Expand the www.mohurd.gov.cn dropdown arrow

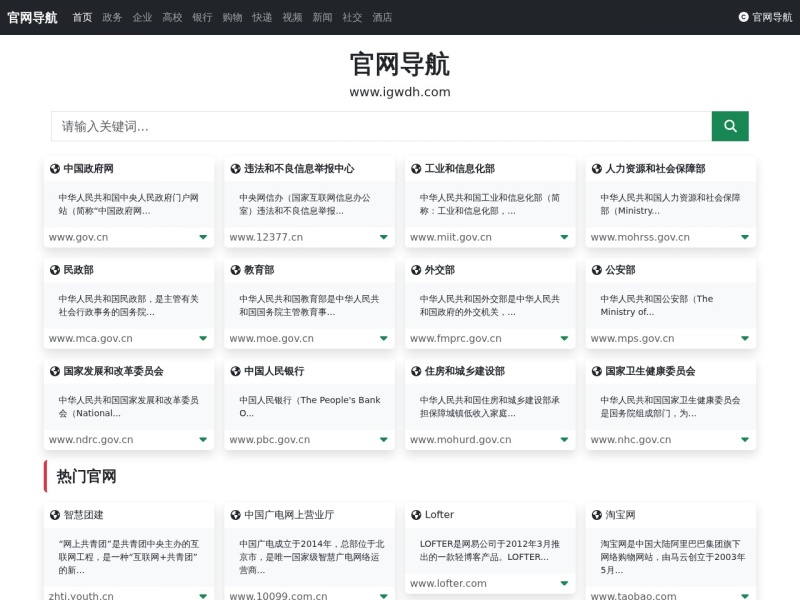pyautogui.click(x=564, y=439)
